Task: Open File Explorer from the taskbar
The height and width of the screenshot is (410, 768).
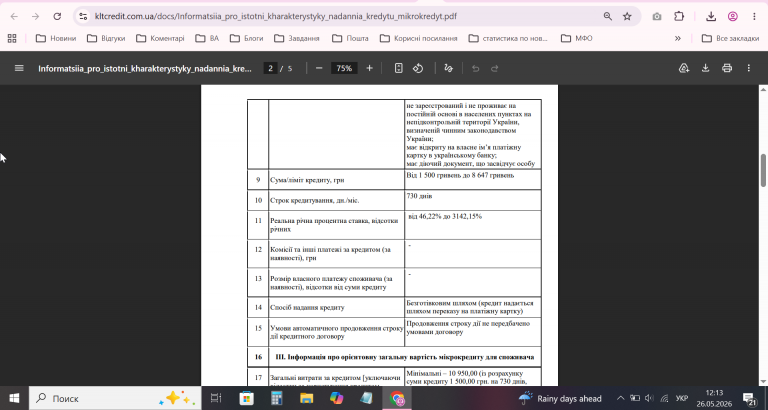Action: coord(307,398)
